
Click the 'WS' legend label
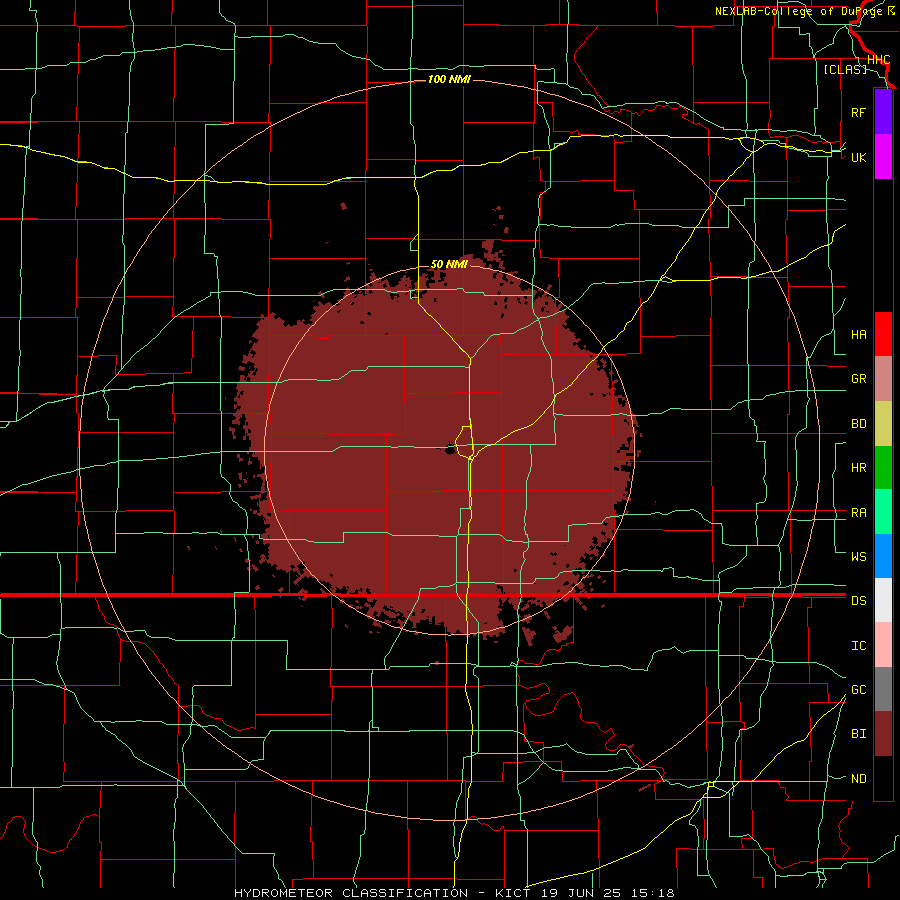pos(858,556)
